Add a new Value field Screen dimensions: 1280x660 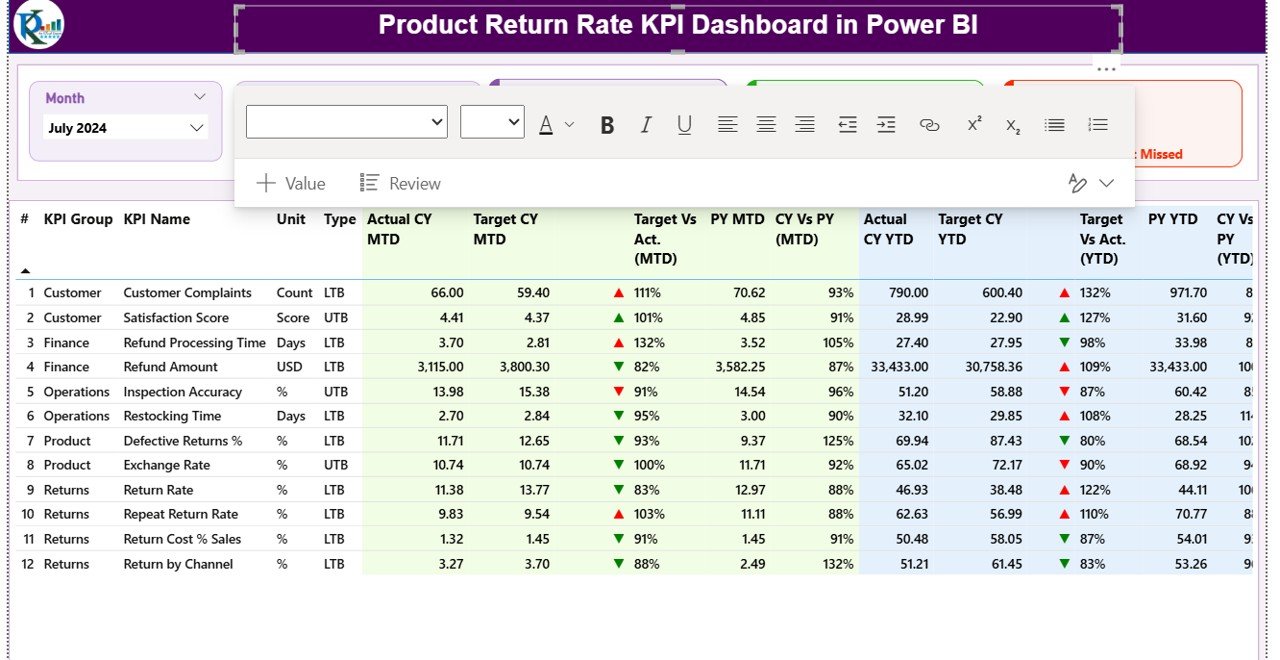click(291, 183)
